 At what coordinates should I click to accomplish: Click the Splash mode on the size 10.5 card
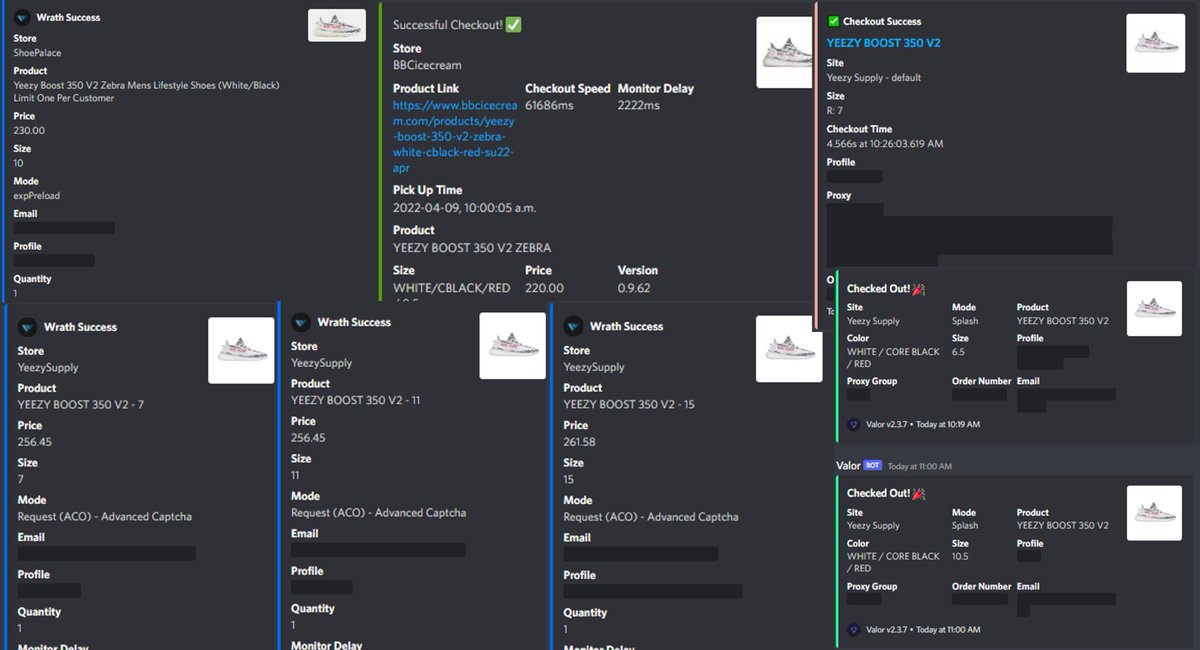pyautogui.click(x=965, y=526)
